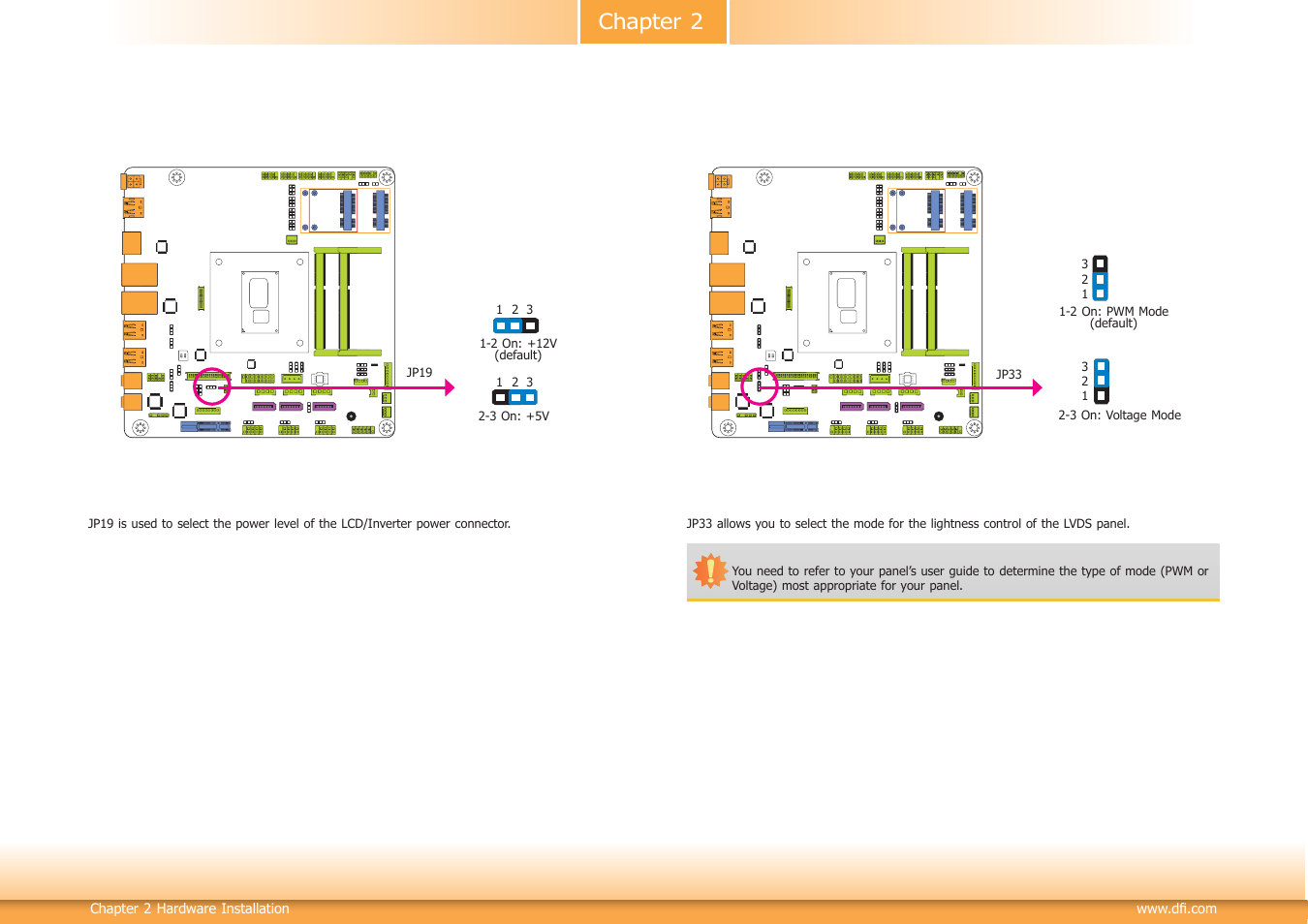Open the www.dfi.com footer link
Screen dimensions: 1308x924
[x=1176, y=909]
